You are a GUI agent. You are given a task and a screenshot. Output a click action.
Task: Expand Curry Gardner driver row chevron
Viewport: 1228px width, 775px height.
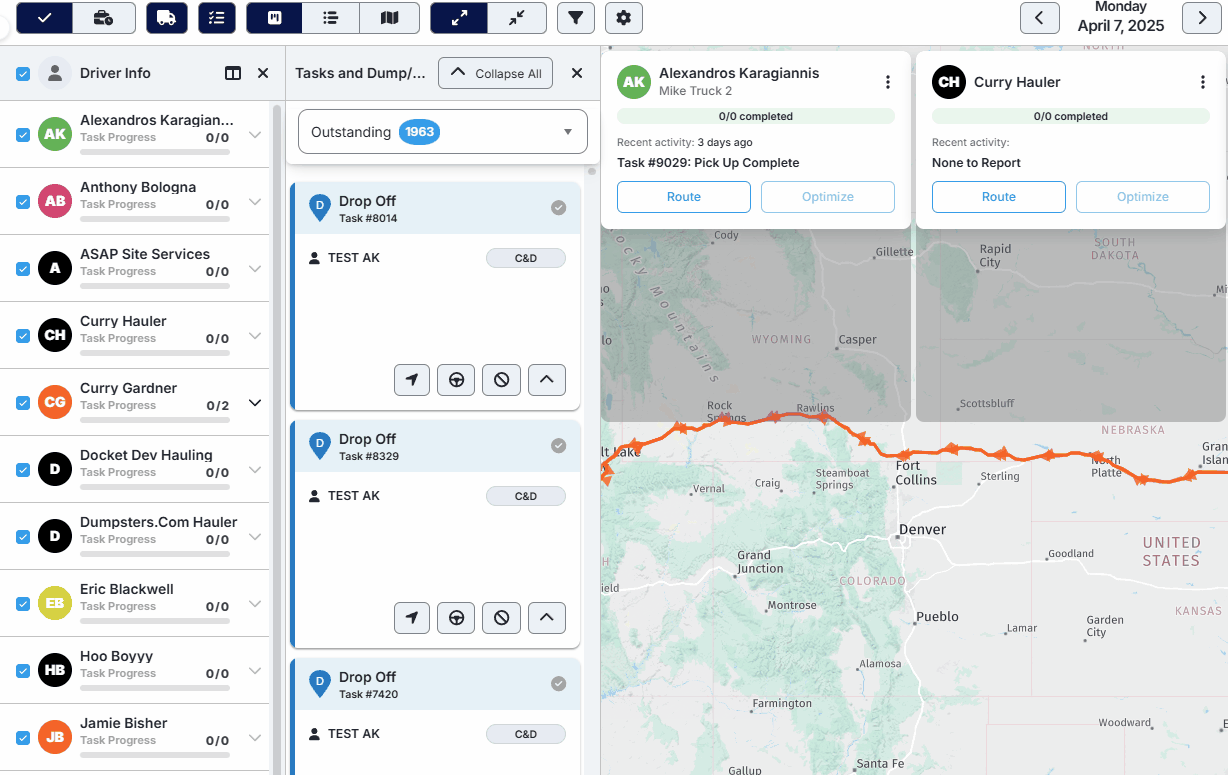[x=255, y=403]
